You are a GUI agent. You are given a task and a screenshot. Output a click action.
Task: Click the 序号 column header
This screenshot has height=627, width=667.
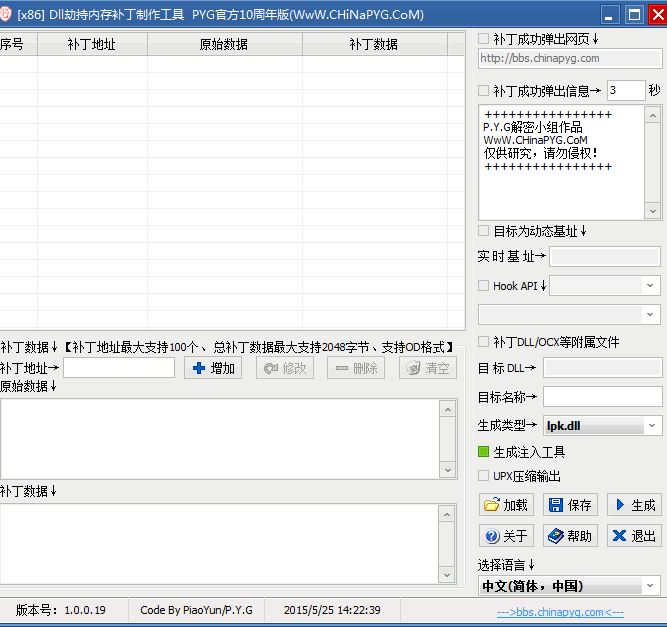click(18, 44)
